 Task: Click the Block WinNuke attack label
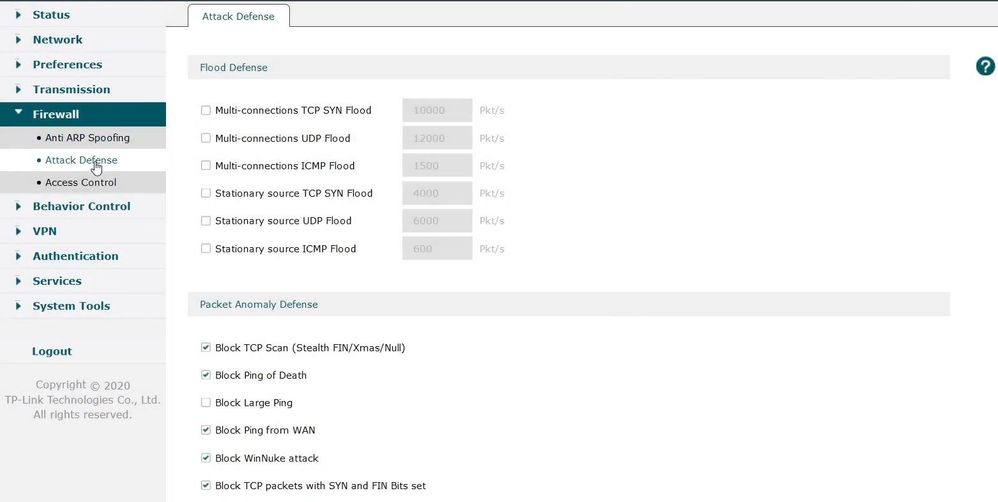click(267, 458)
